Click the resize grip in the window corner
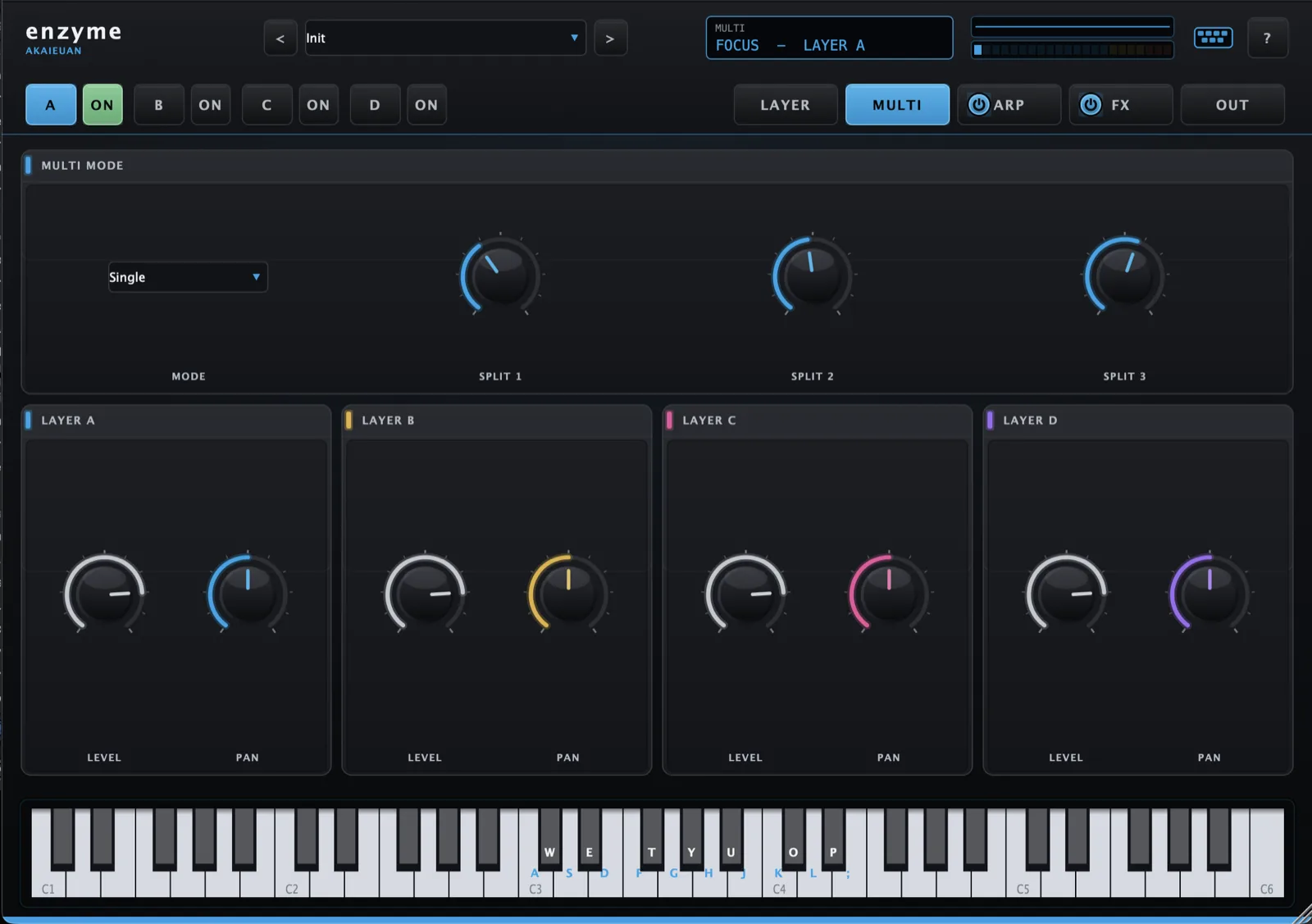1312x924 pixels. (x=1302, y=914)
